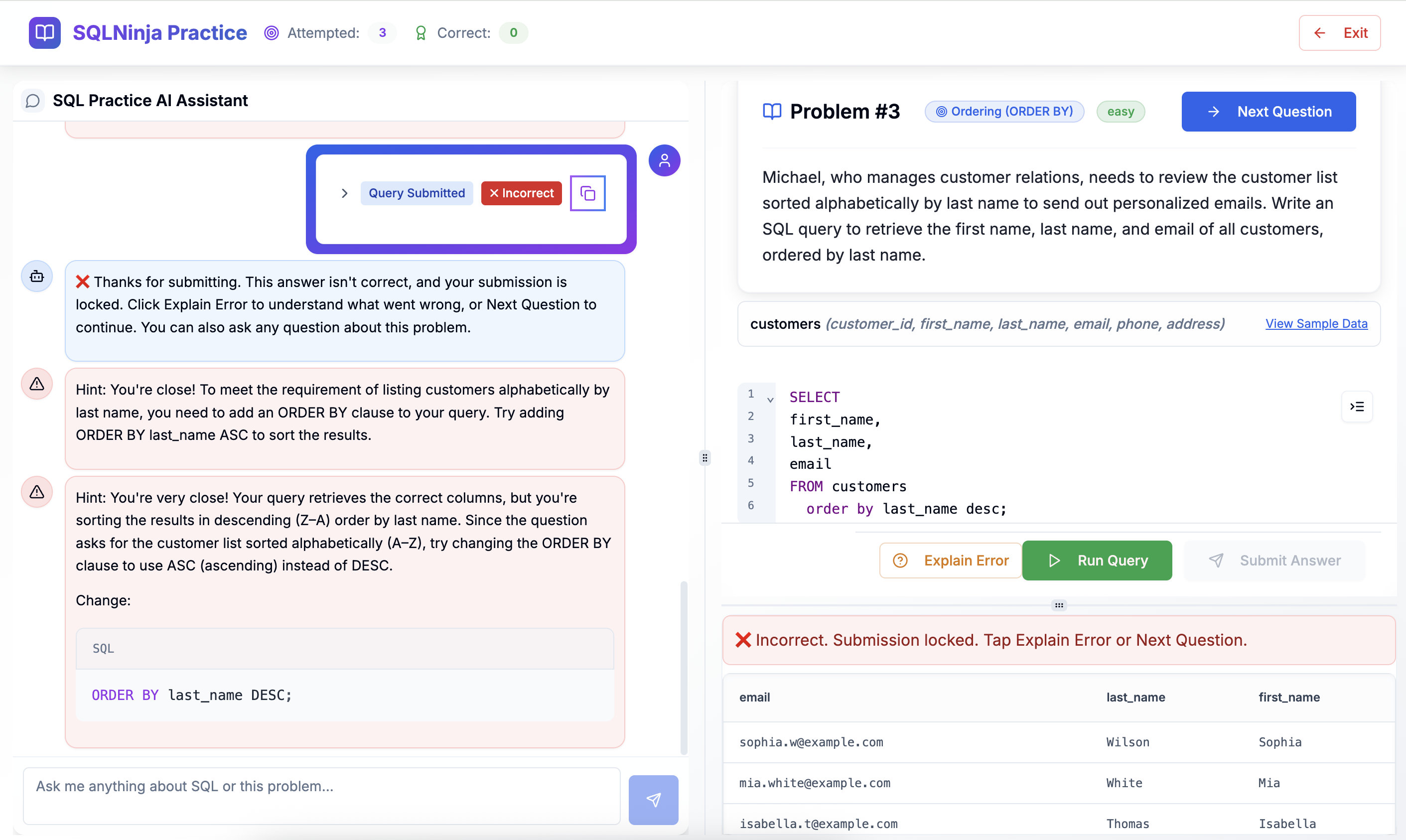The image size is (1406, 840).
Task: Click the SQLNinja book logo icon
Action: click(44, 33)
